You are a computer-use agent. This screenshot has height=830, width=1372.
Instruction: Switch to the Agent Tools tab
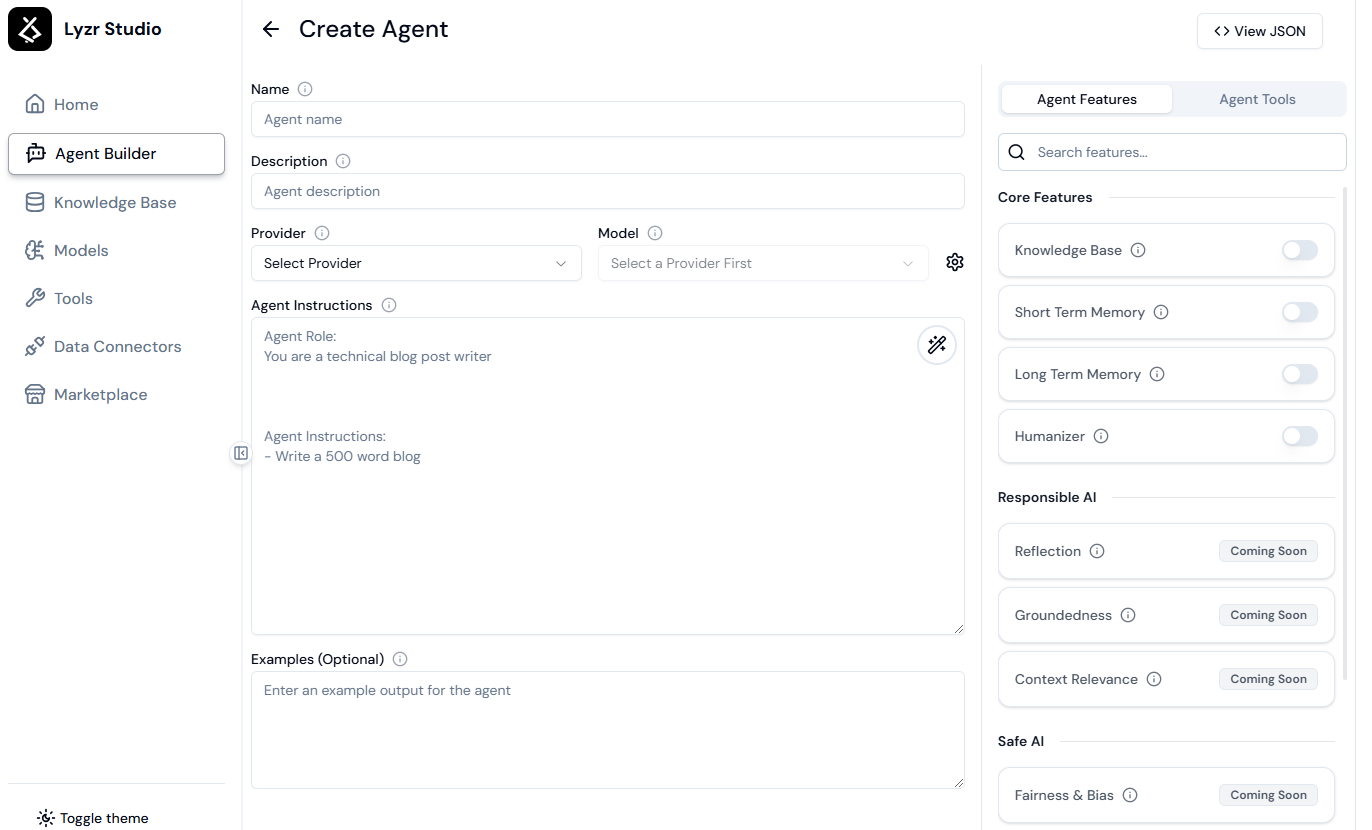coord(1257,99)
